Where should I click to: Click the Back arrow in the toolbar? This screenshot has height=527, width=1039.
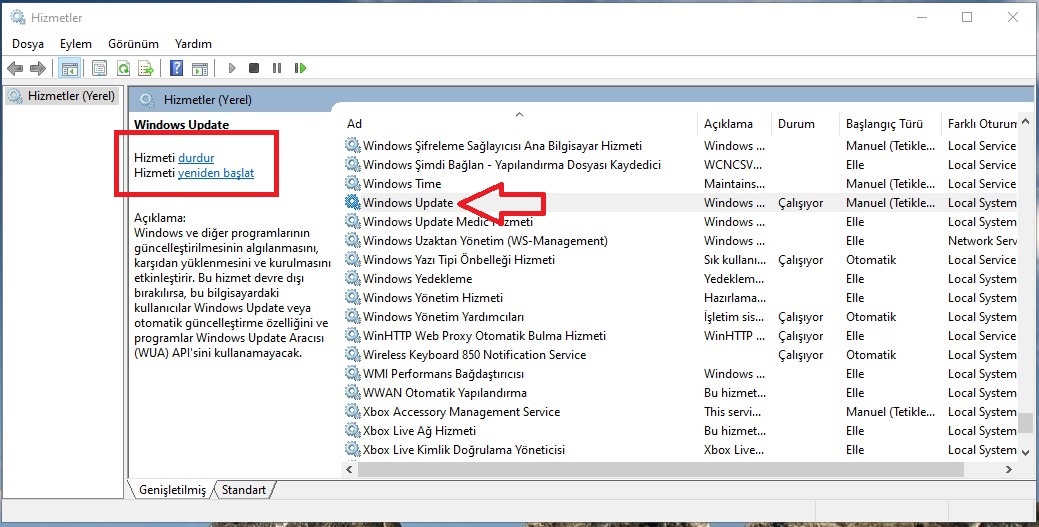(15, 68)
